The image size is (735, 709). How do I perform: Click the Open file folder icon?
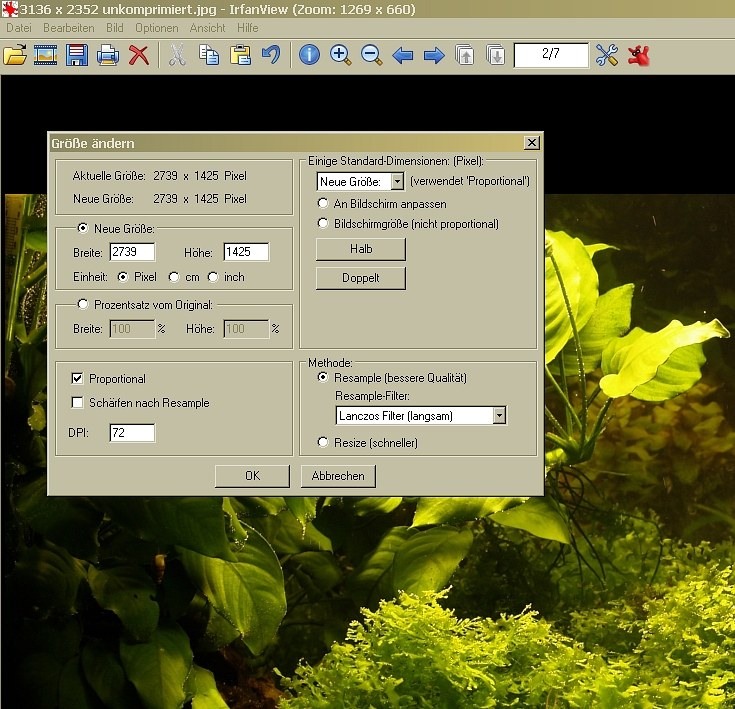(14, 55)
